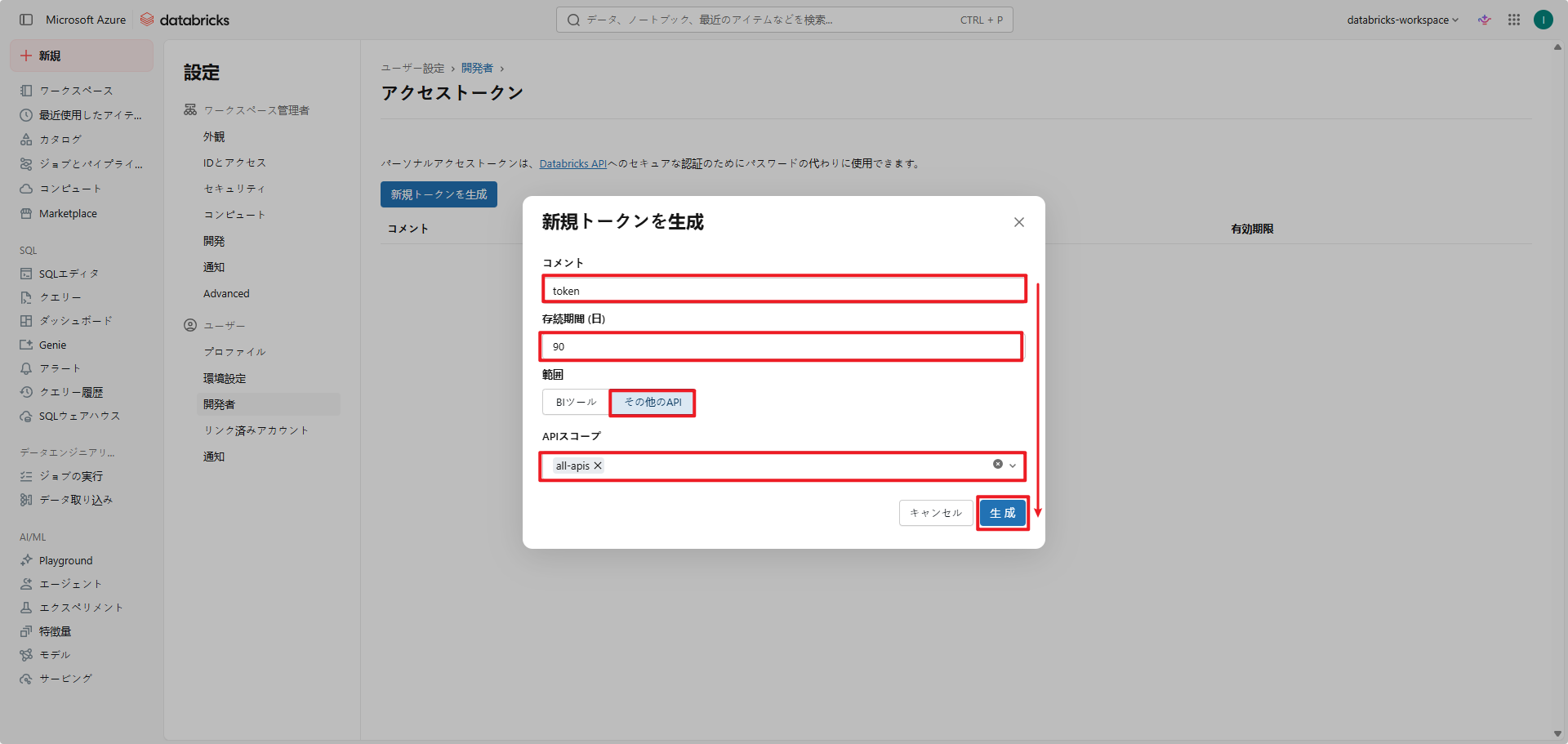Expand the APIスコープ dropdown arrow
The image size is (1568, 744).
pos(1013,466)
